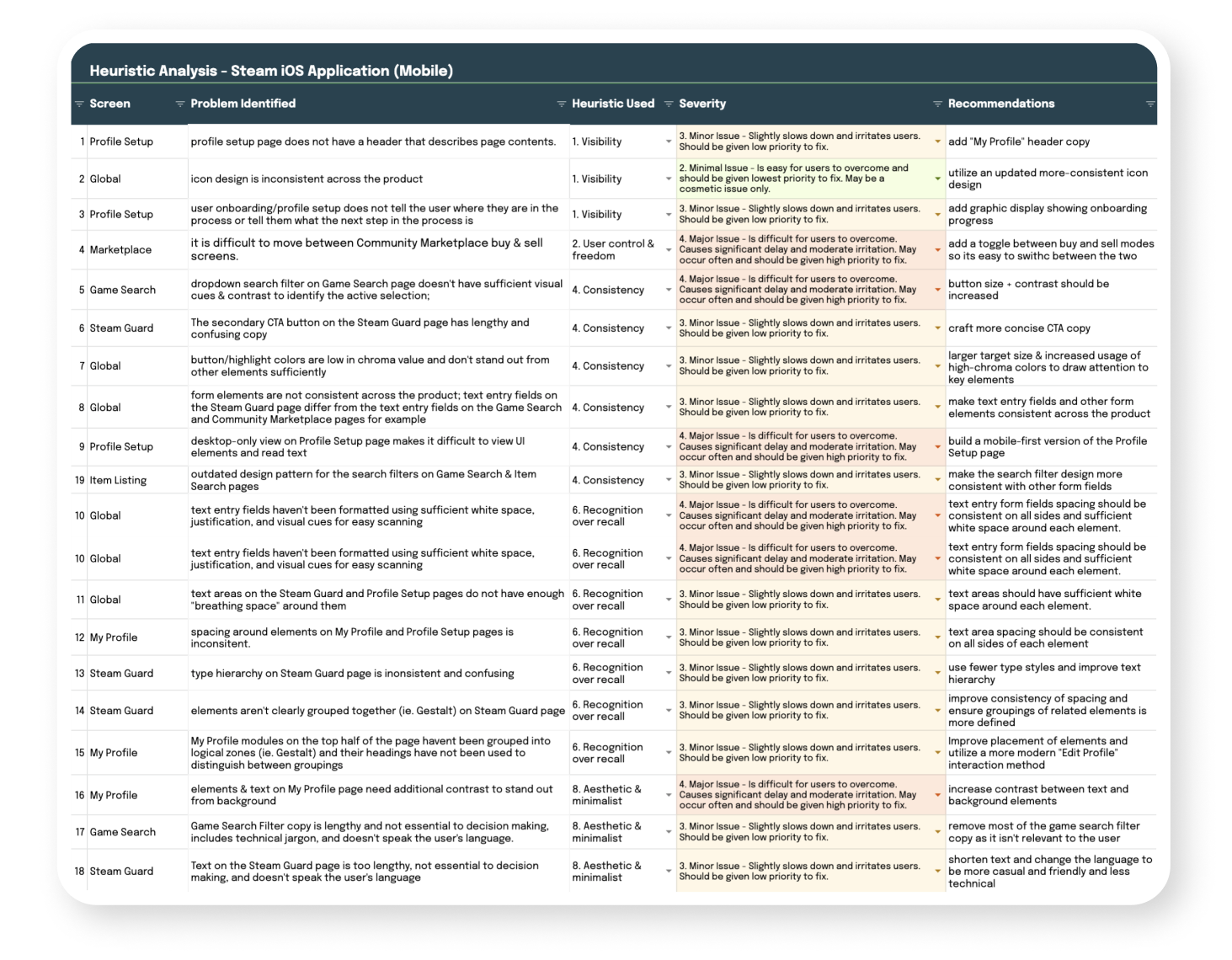This screenshot has width=1232, height=960.
Task: Expand Heuristic dropdown in Marketplace row
Action: point(669,249)
